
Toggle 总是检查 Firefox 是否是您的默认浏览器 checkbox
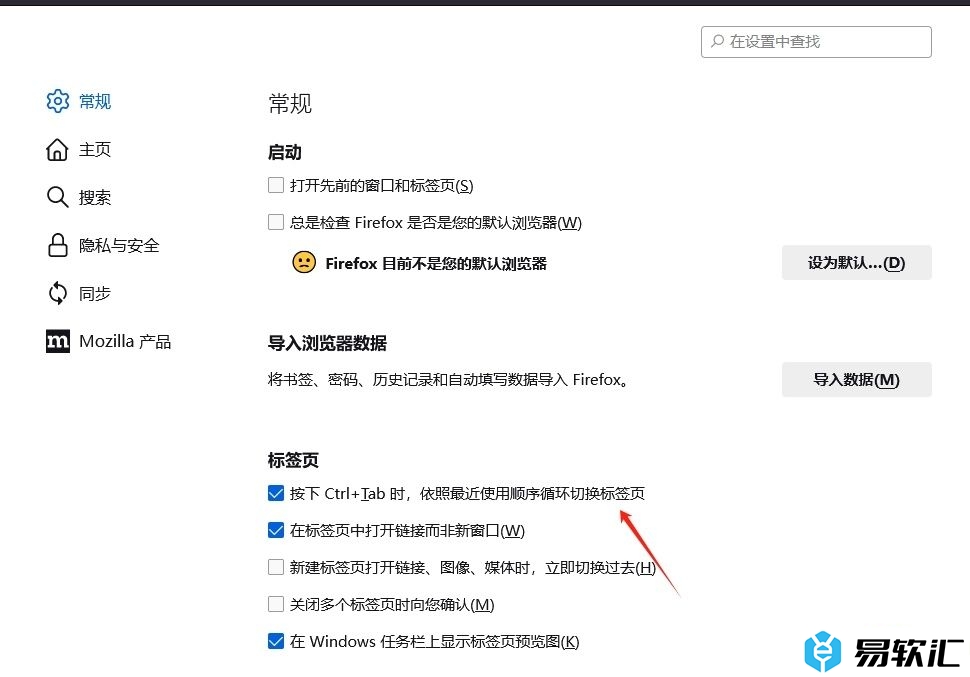click(276, 222)
